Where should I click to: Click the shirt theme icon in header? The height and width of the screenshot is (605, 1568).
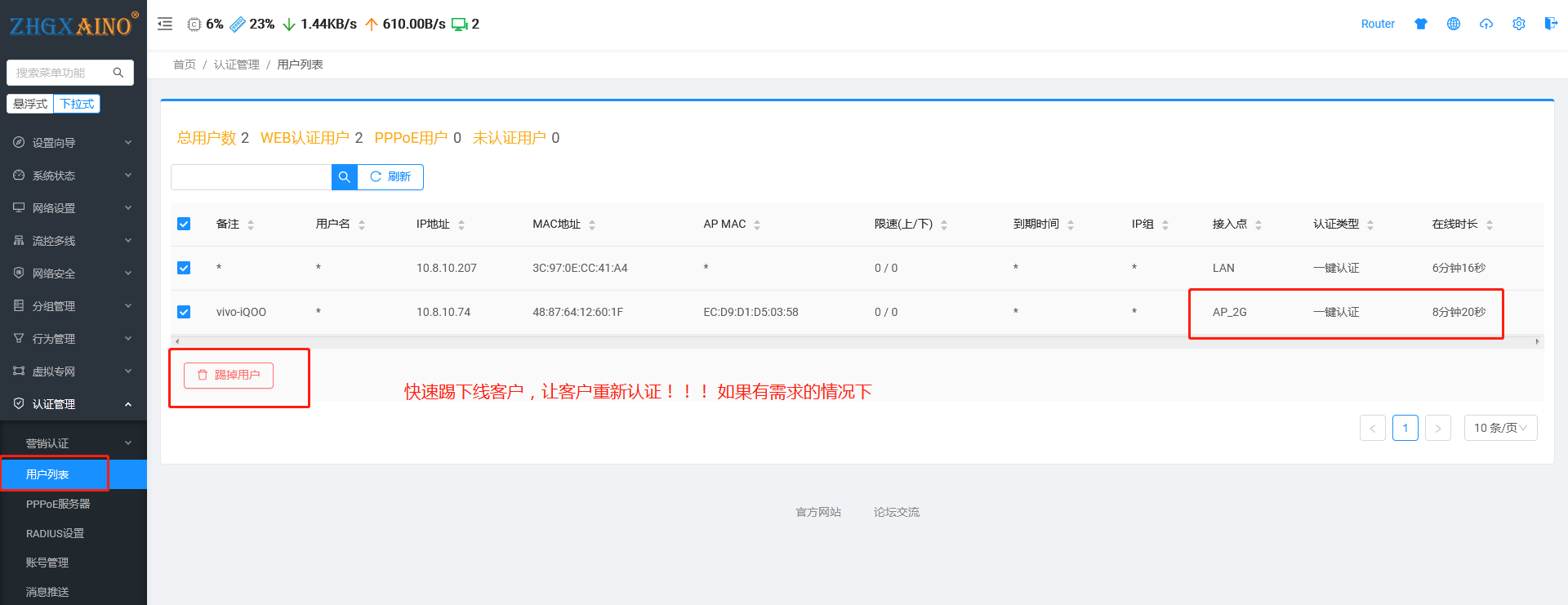tap(1421, 24)
